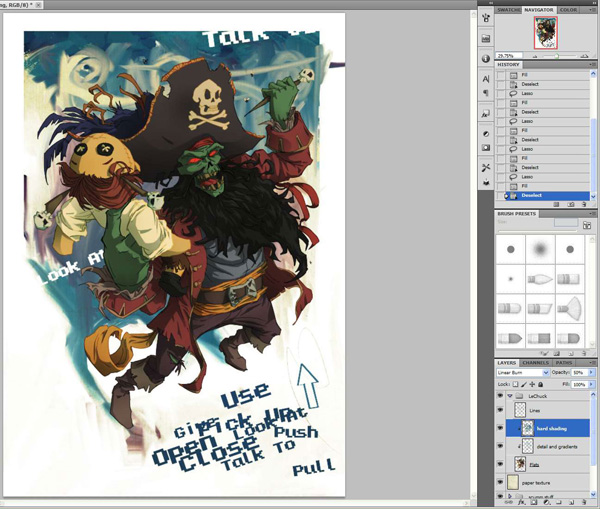Toggle lock position icon
The height and width of the screenshot is (509, 600).
(532, 384)
